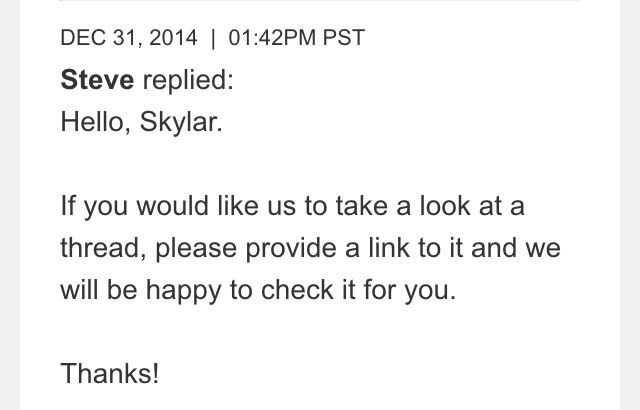Click the Hello, Skylar. greeting
This screenshot has width=640, height=410.
click(x=141, y=122)
